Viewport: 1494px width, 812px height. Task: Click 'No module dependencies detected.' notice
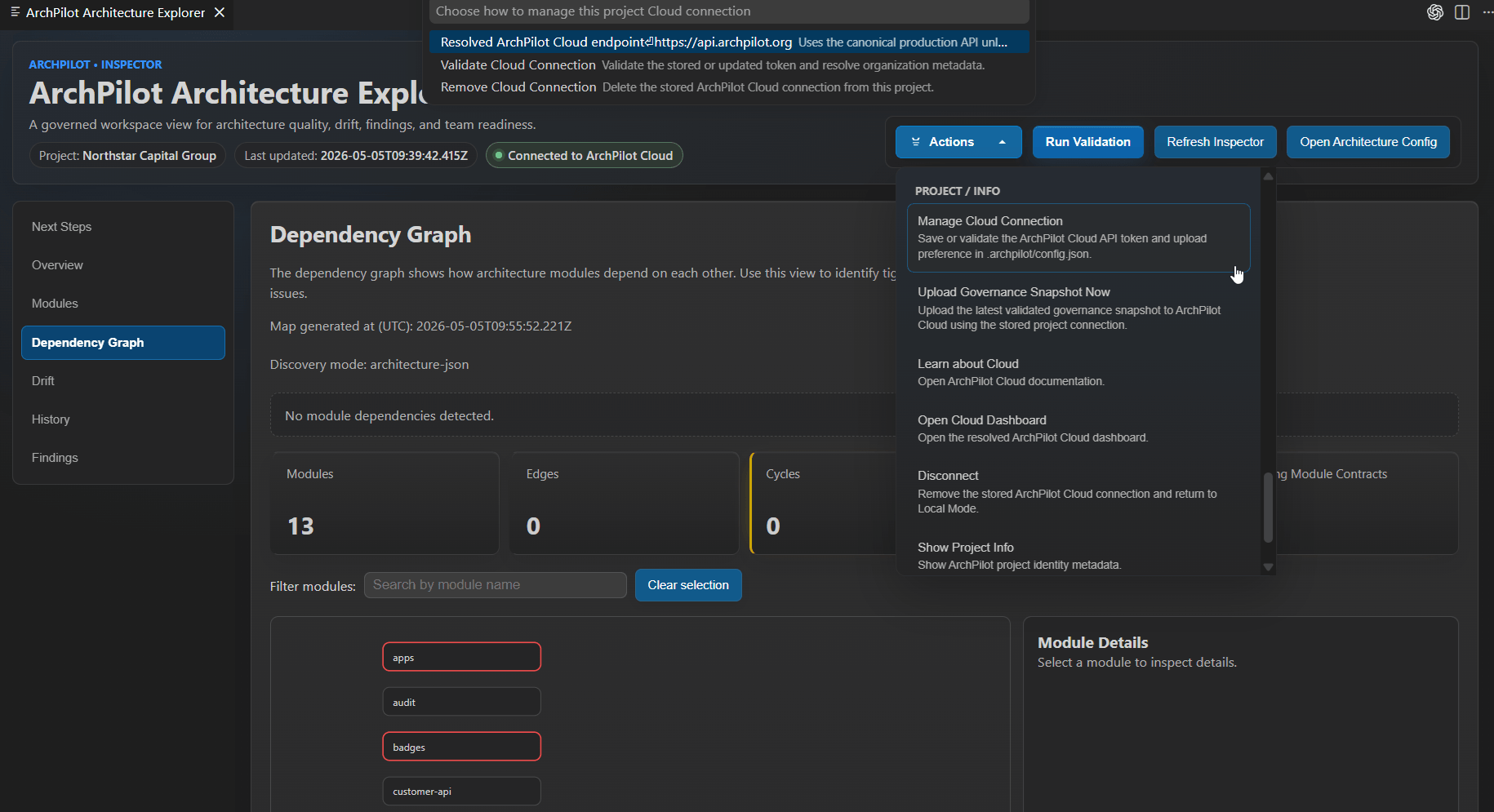(389, 416)
